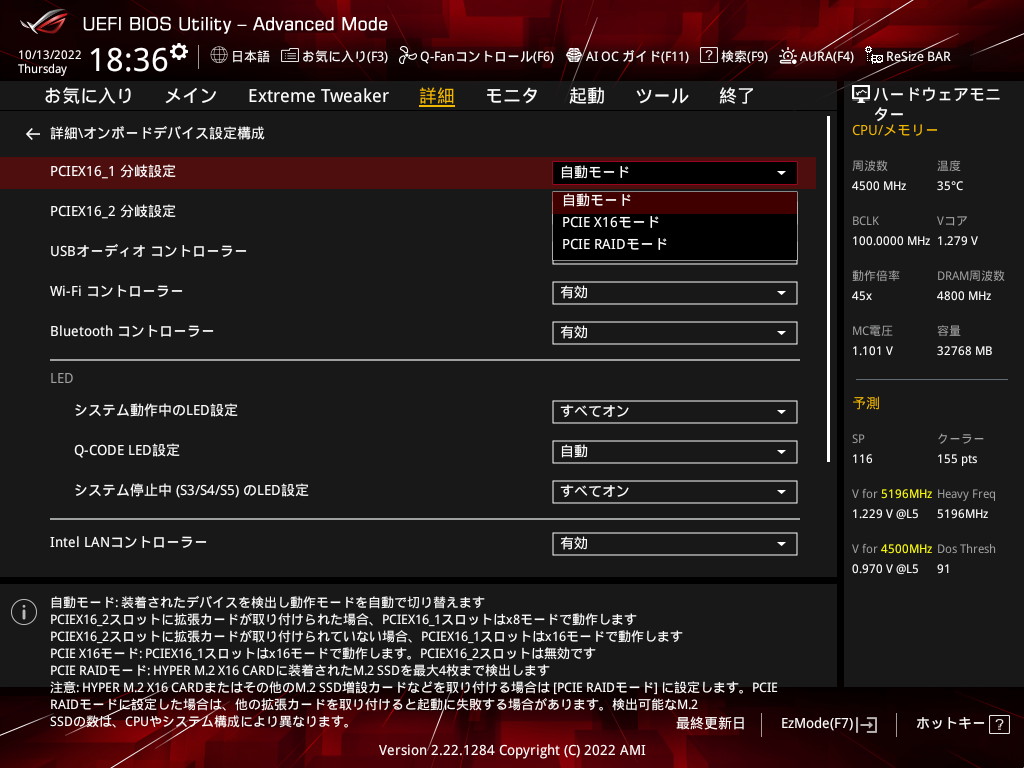Screen dimensions: 1024x768
Task: Open Extreme Tweaker tab
Action: tap(318, 96)
